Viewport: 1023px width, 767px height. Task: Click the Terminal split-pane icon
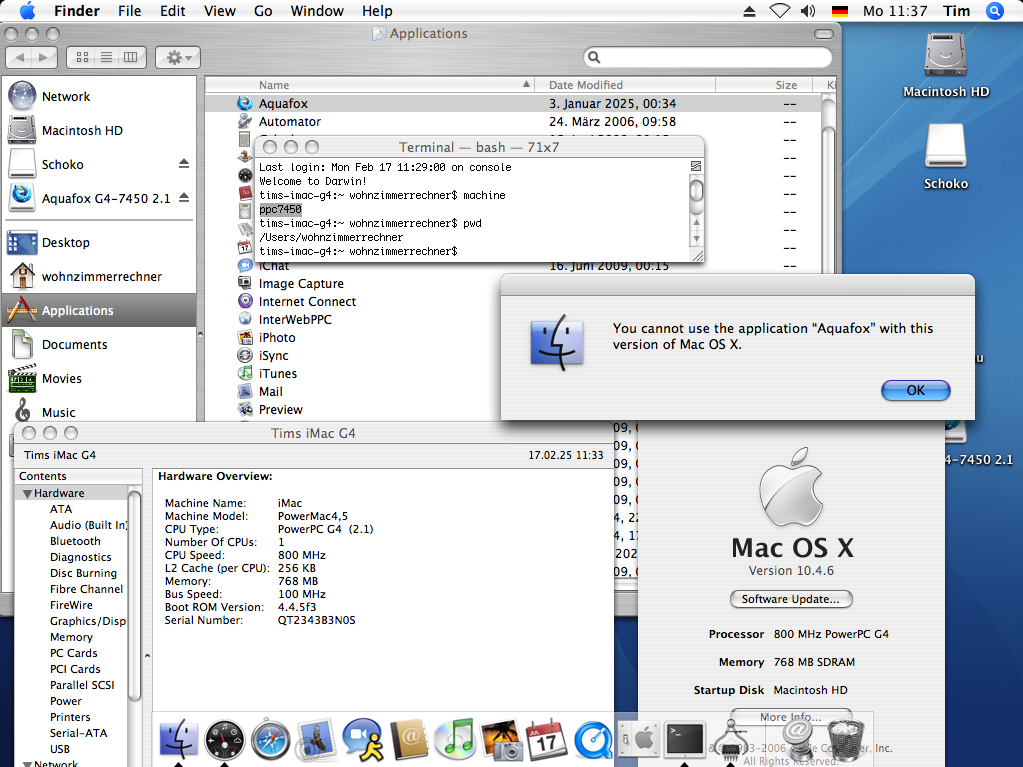pos(696,166)
